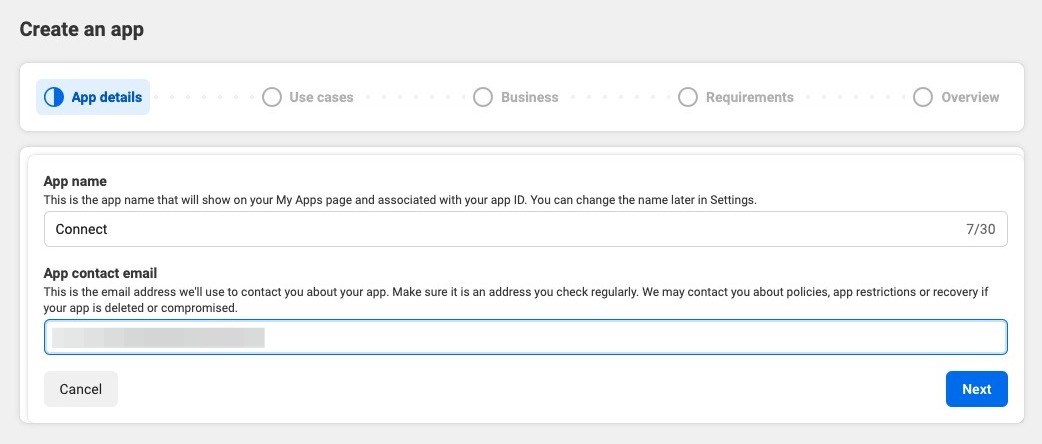Screen dimensions: 1042x444
Task: Jump to the Requirements step label
Action: point(749,97)
